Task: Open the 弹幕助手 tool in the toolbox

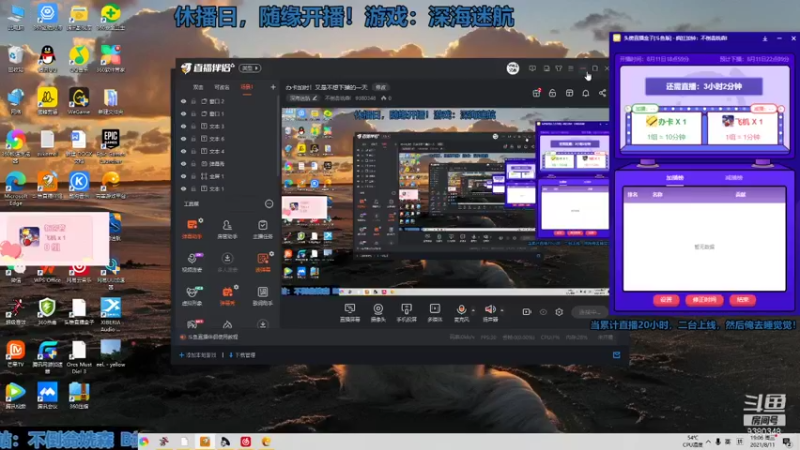Action: pos(192,229)
